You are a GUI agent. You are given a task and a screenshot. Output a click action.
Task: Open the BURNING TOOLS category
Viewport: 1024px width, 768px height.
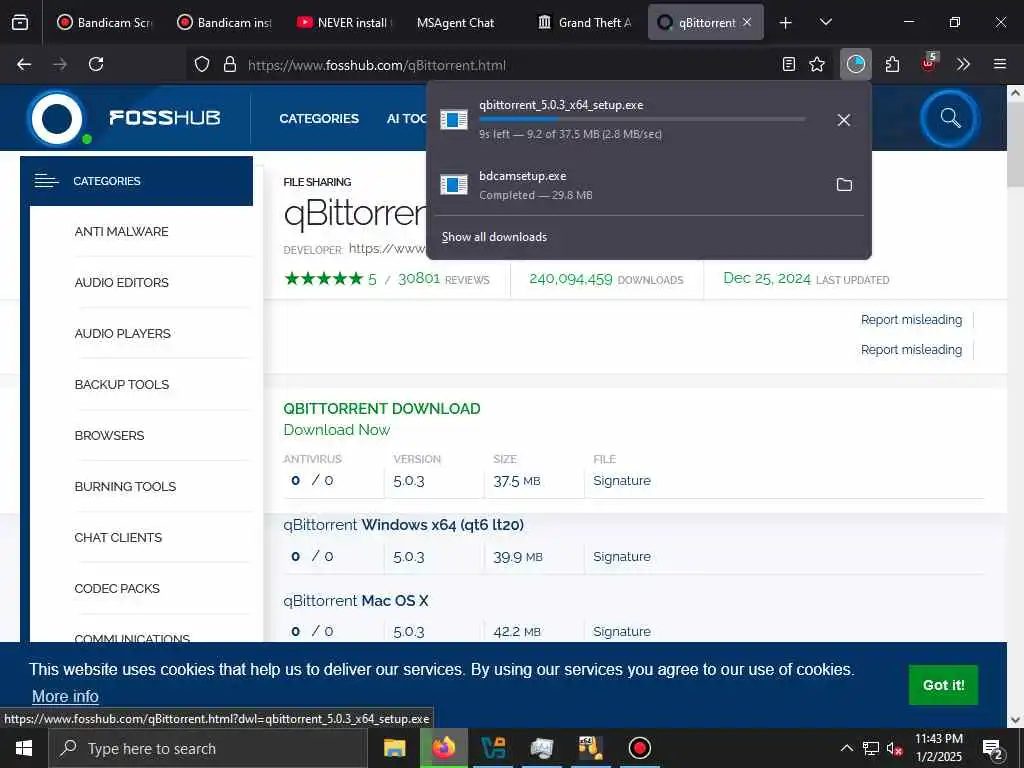[125, 486]
